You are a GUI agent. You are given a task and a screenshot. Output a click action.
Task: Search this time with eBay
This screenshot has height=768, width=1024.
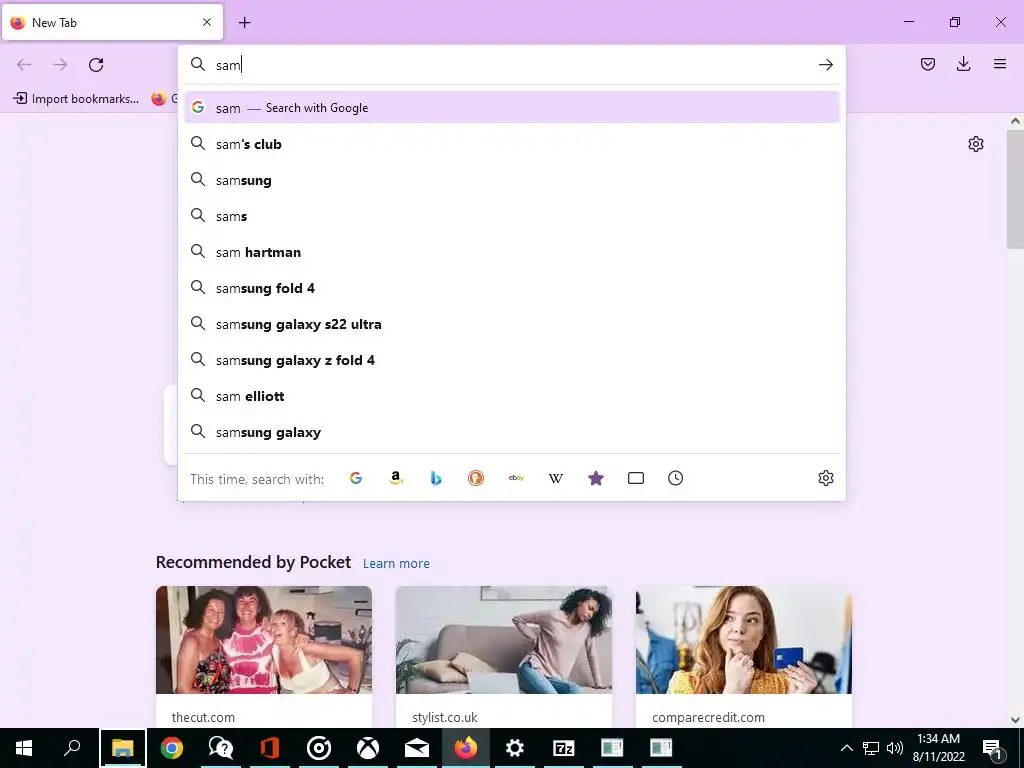pyautogui.click(x=516, y=478)
